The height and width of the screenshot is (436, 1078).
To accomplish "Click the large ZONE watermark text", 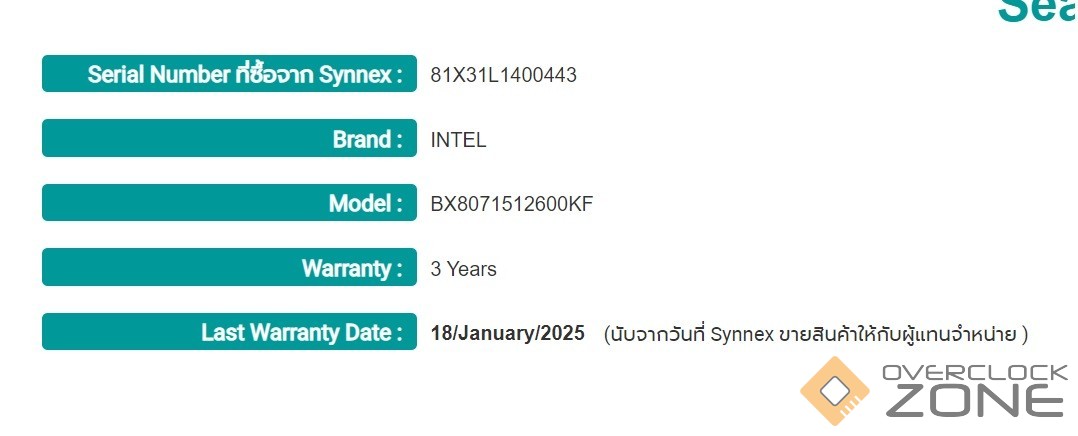I will pos(973,402).
